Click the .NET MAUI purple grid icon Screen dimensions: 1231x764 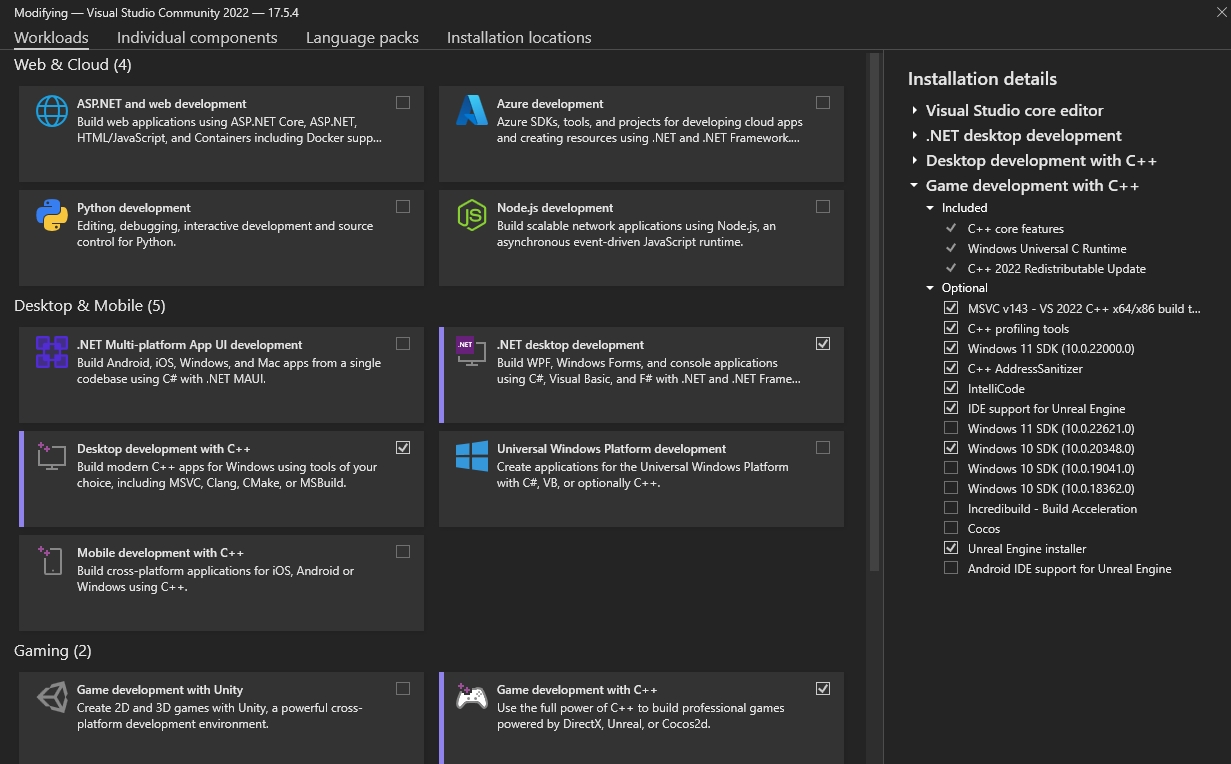[x=52, y=352]
